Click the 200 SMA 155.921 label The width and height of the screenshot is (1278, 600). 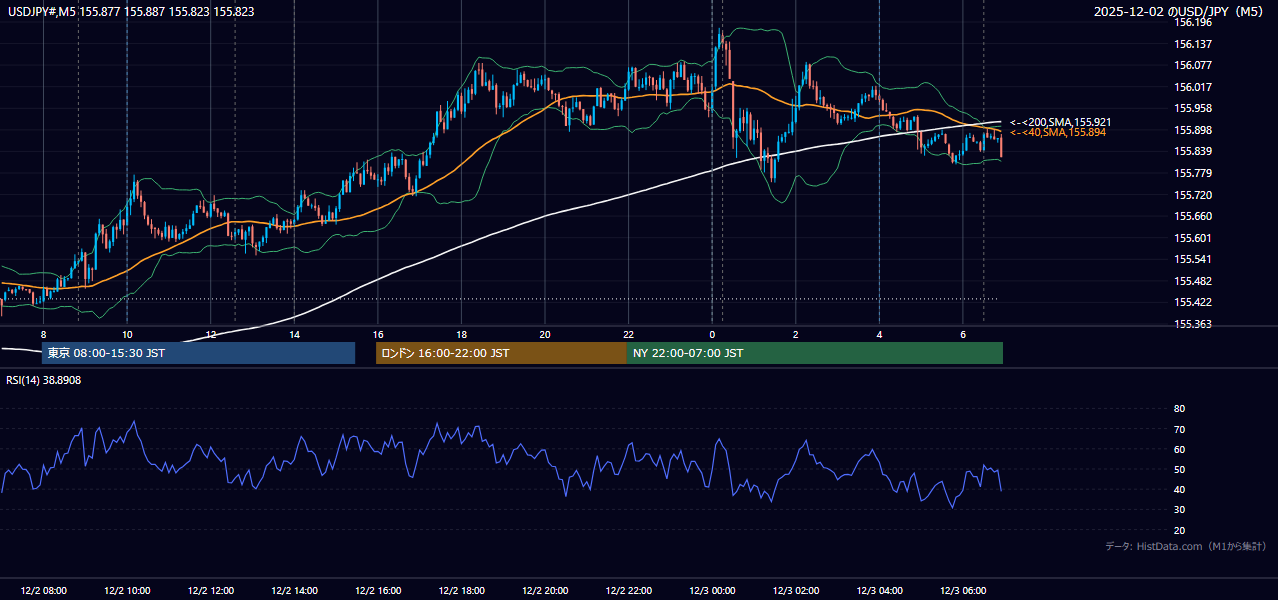click(1060, 122)
